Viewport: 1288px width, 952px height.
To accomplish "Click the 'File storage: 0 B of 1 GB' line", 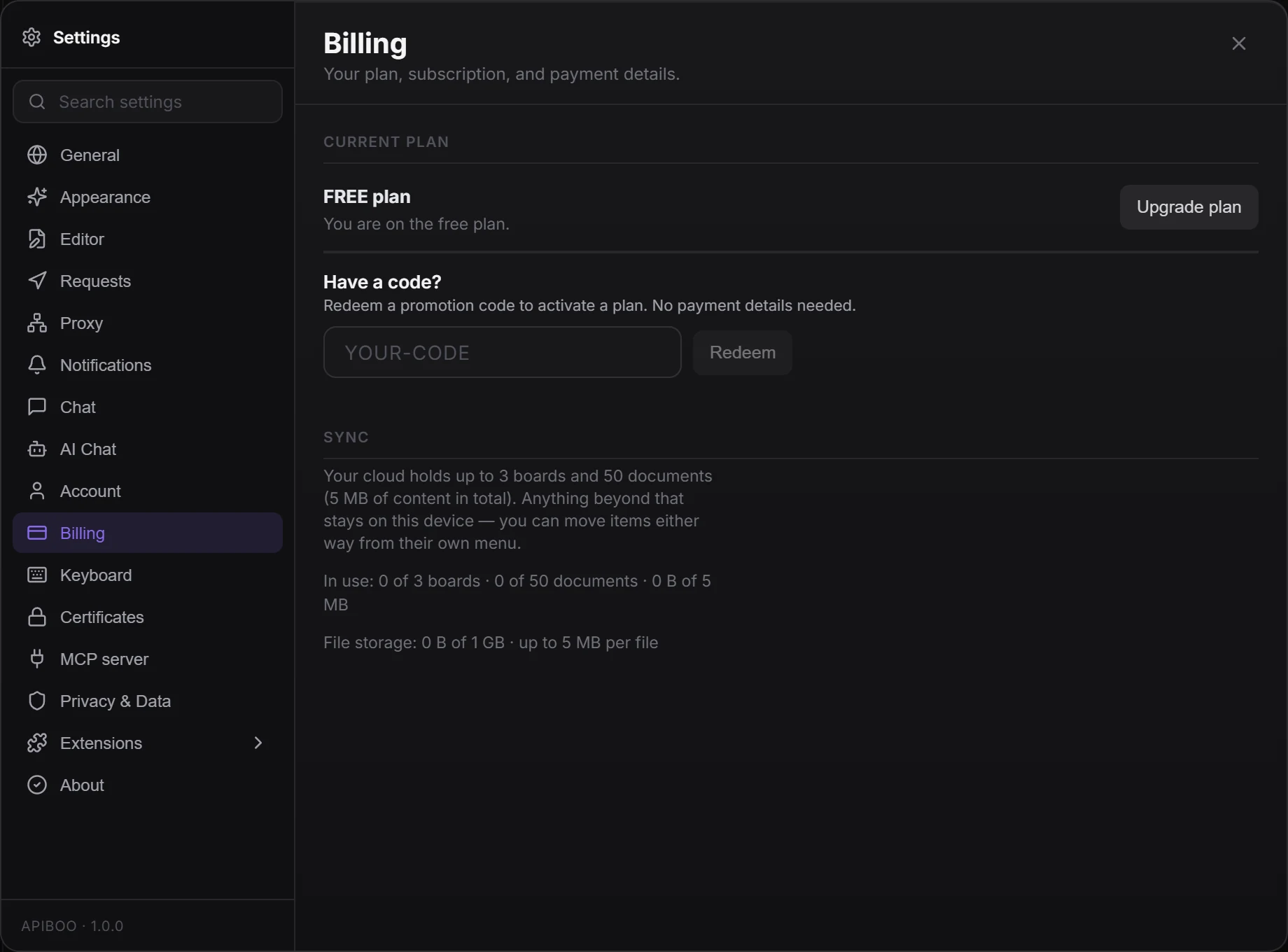I will (491, 643).
